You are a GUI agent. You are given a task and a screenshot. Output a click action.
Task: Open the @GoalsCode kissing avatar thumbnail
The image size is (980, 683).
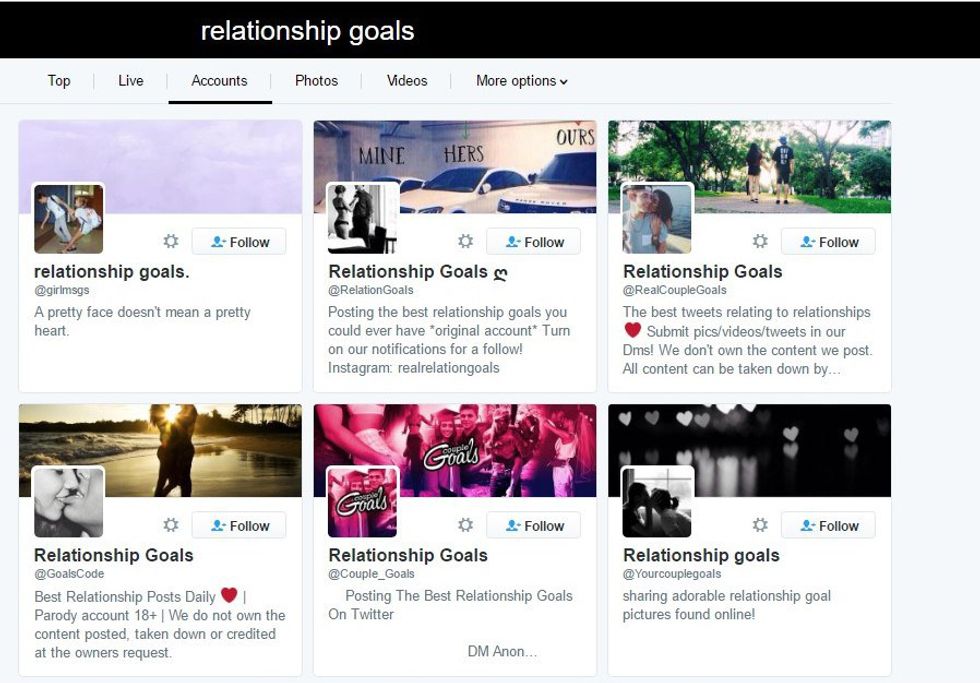(69, 502)
